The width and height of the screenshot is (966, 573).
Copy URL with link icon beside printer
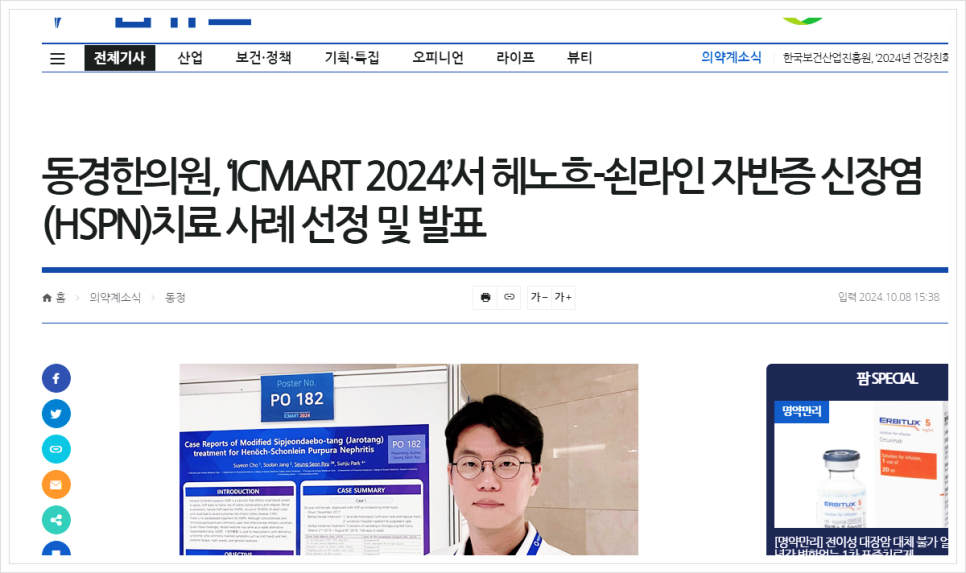(x=509, y=298)
